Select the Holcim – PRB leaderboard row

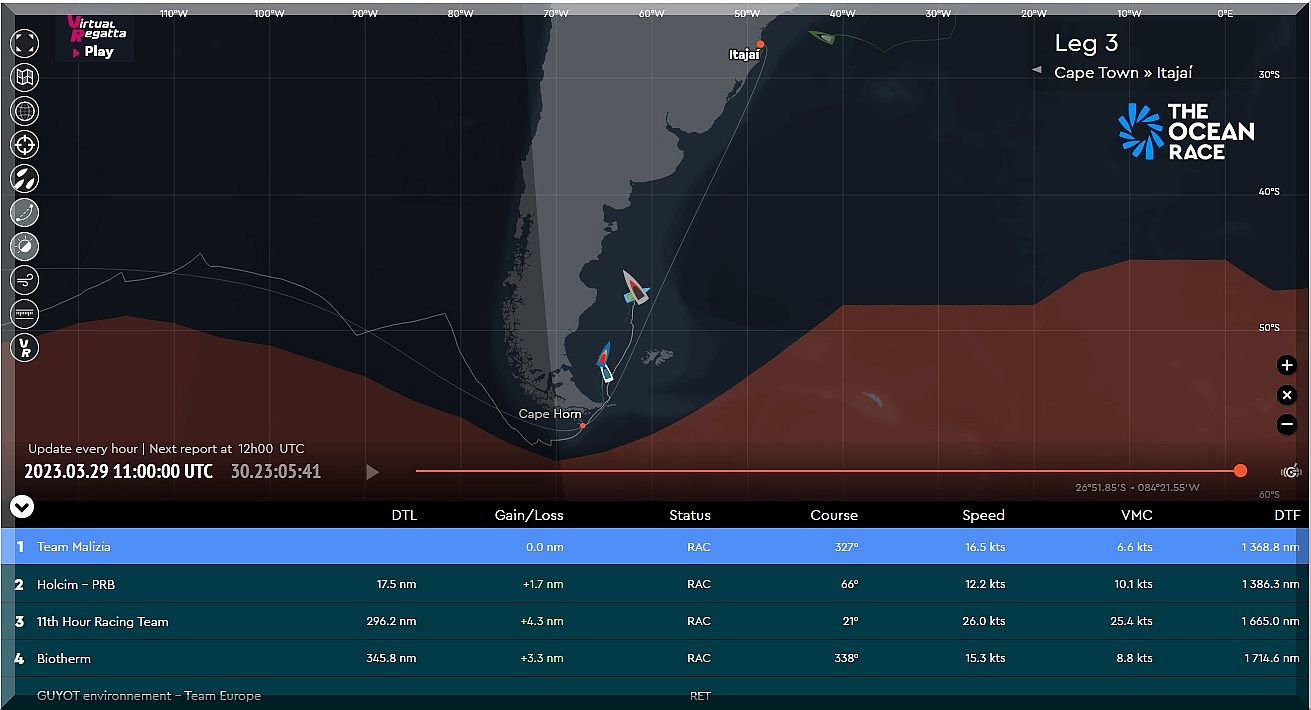pos(655,584)
